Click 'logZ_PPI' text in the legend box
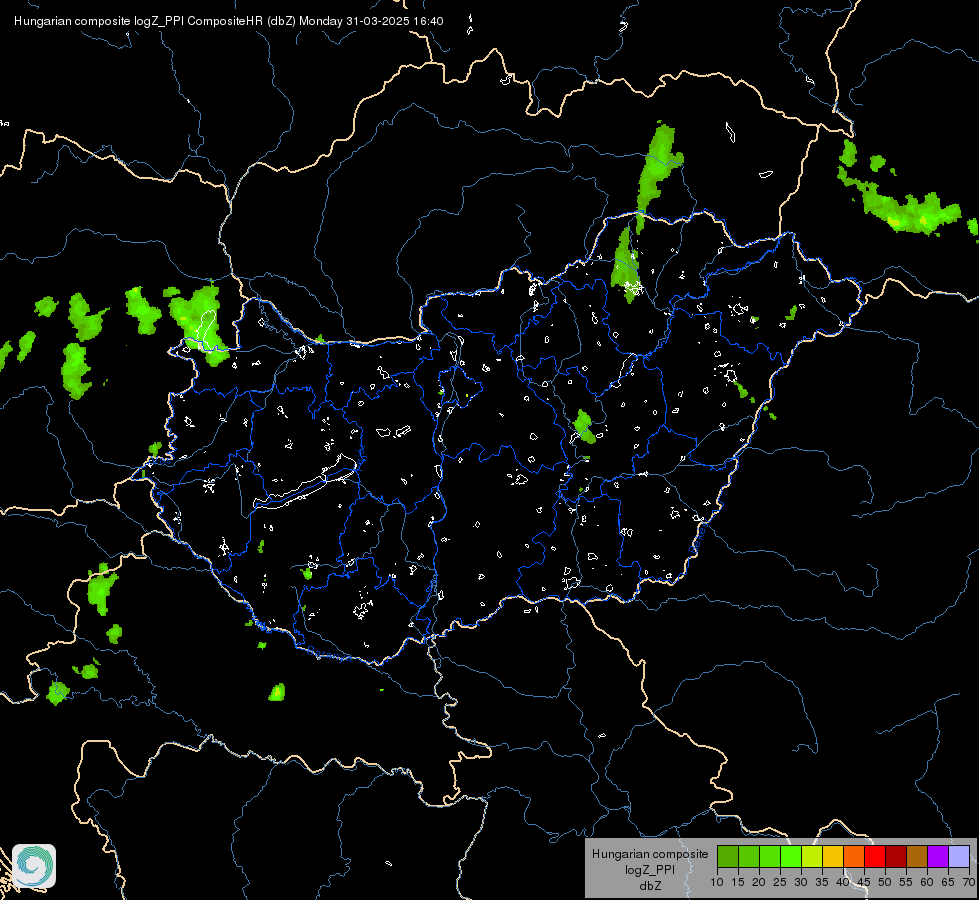The image size is (979, 900). (x=650, y=869)
